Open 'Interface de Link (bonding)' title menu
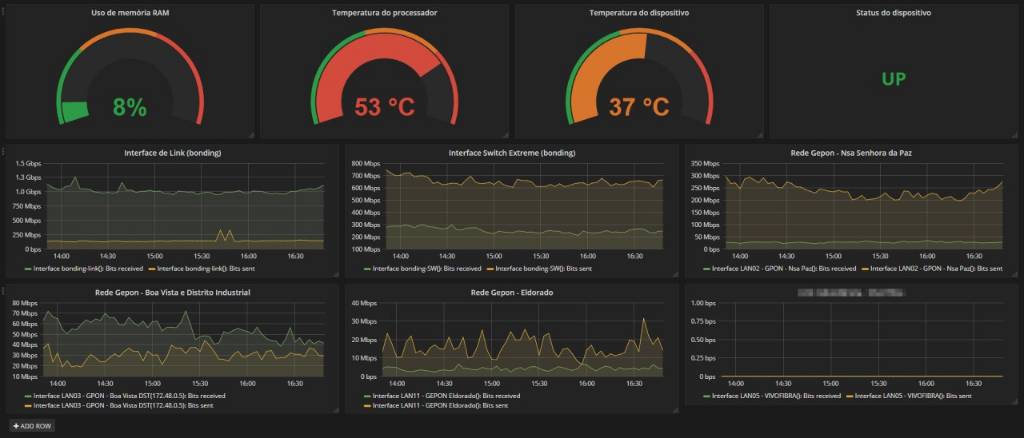The image size is (1024, 438). click(x=172, y=153)
